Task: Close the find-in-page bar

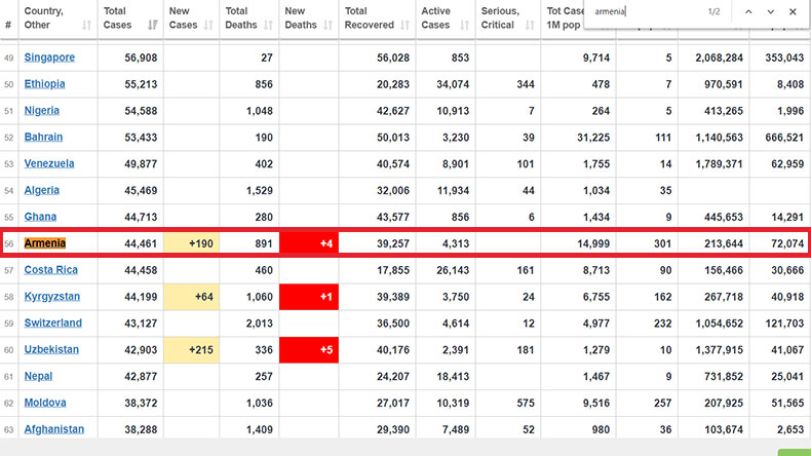Action: (x=793, y=11)
